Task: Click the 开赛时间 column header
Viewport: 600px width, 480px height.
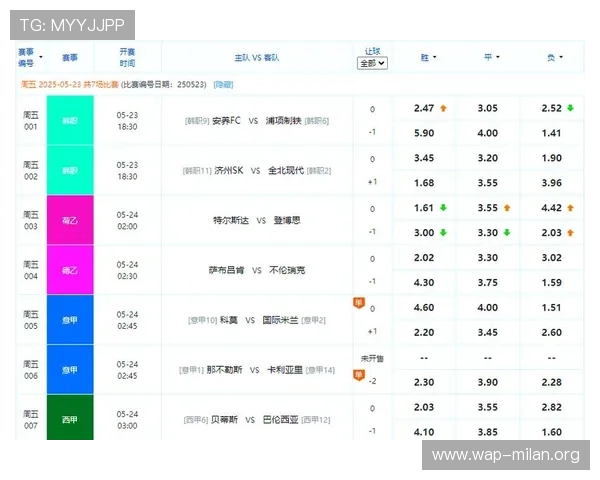Action: pos(127,57)
